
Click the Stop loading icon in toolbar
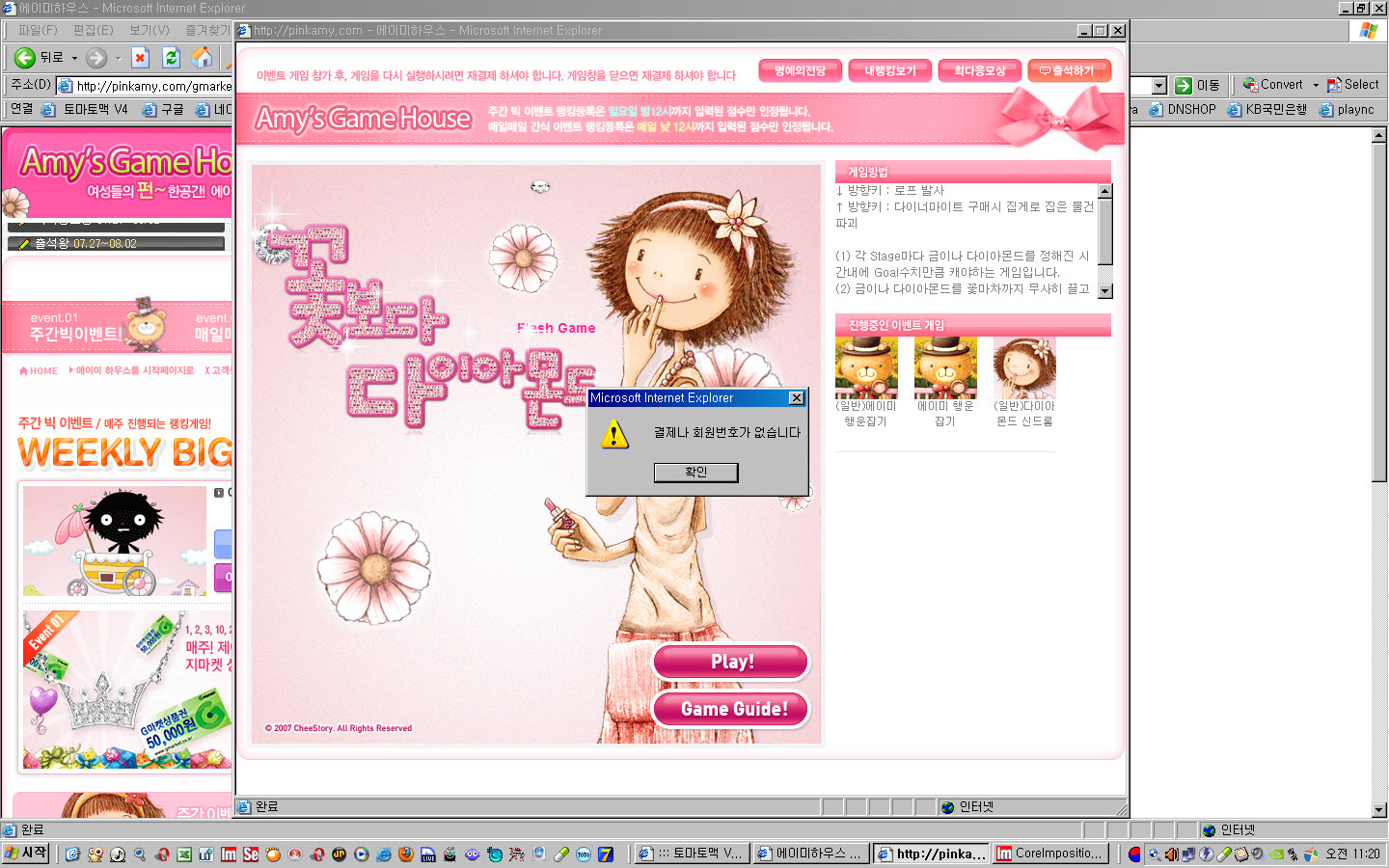tap(140, 58)
